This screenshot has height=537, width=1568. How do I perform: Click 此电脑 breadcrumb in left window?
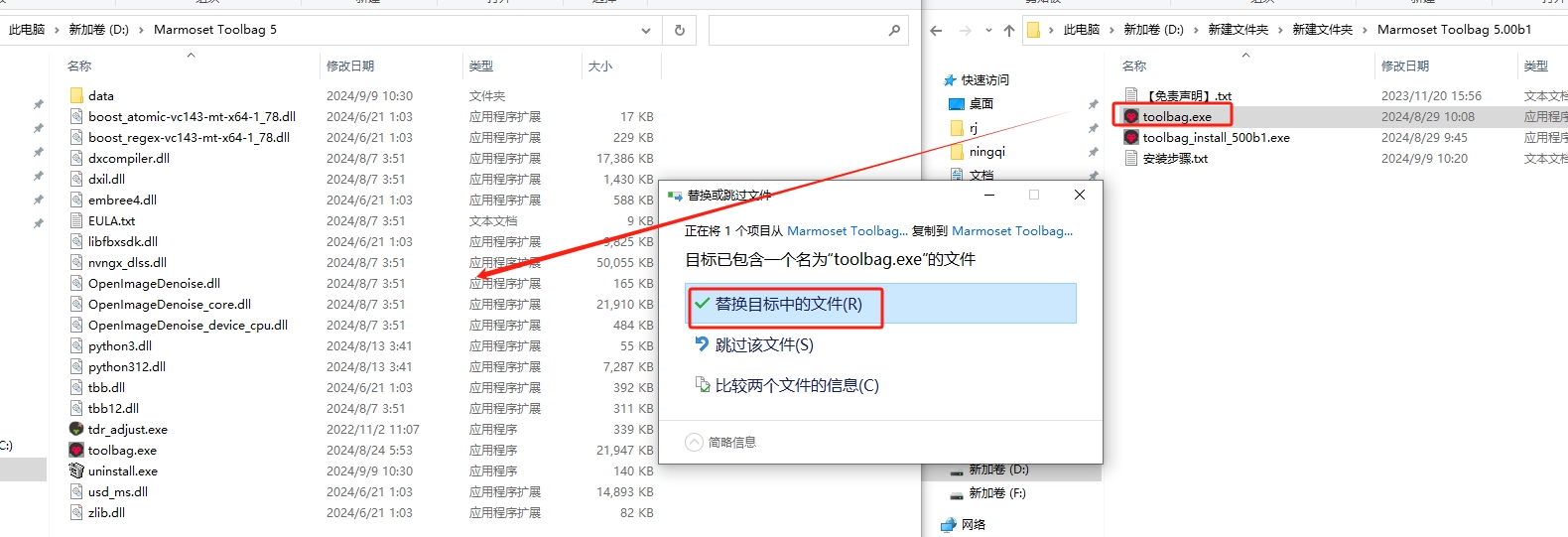click(27, 30)
